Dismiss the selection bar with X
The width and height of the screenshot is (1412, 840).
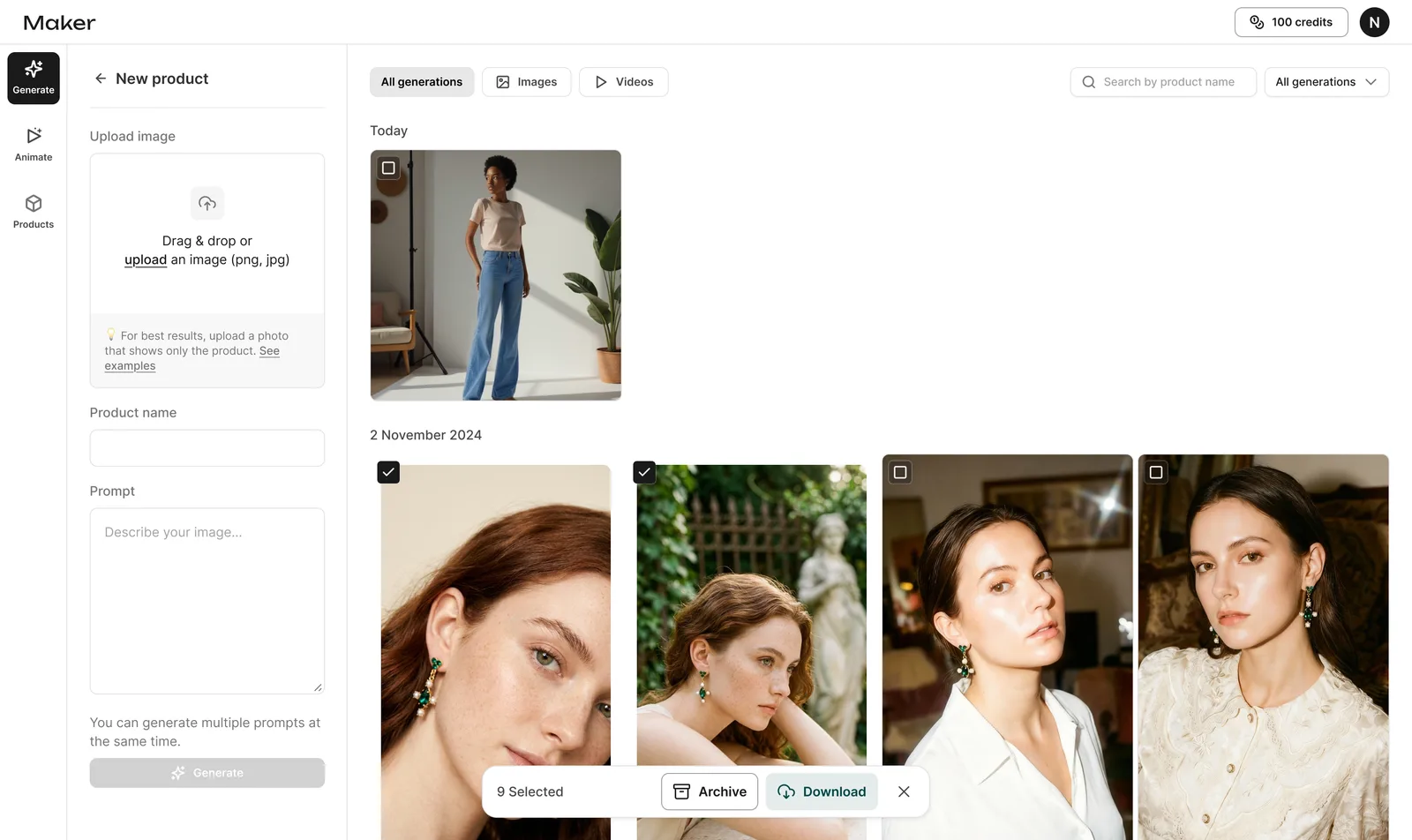(904, 791)
